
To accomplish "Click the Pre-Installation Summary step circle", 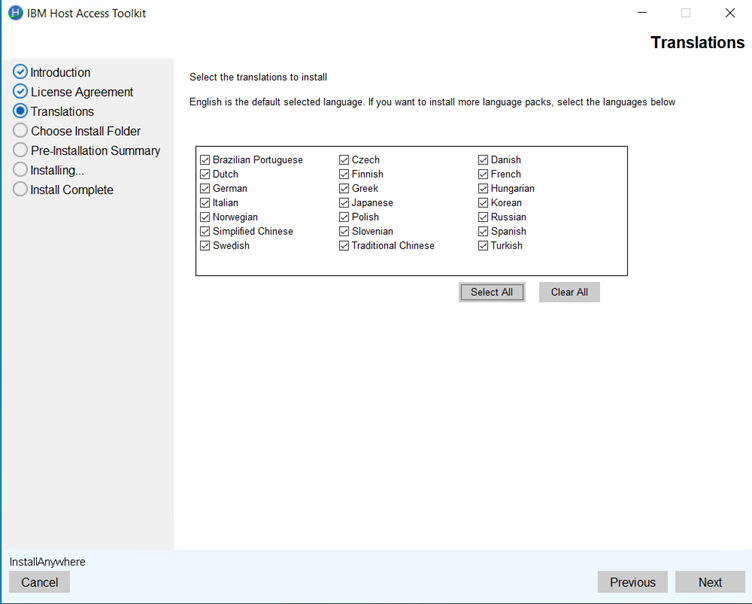I will pyautogui.click(x=20, y=150).
